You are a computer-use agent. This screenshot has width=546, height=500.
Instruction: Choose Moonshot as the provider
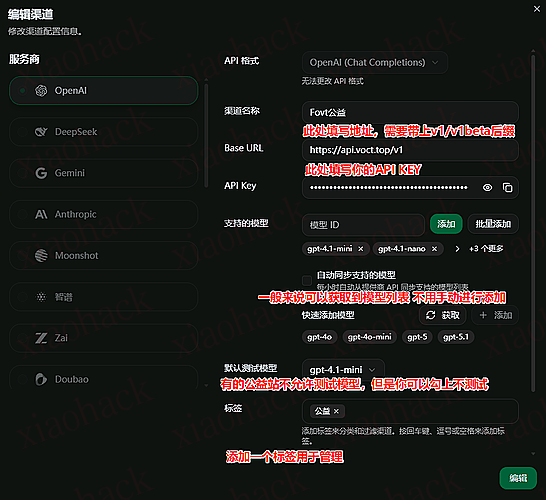tap(104, 256)
